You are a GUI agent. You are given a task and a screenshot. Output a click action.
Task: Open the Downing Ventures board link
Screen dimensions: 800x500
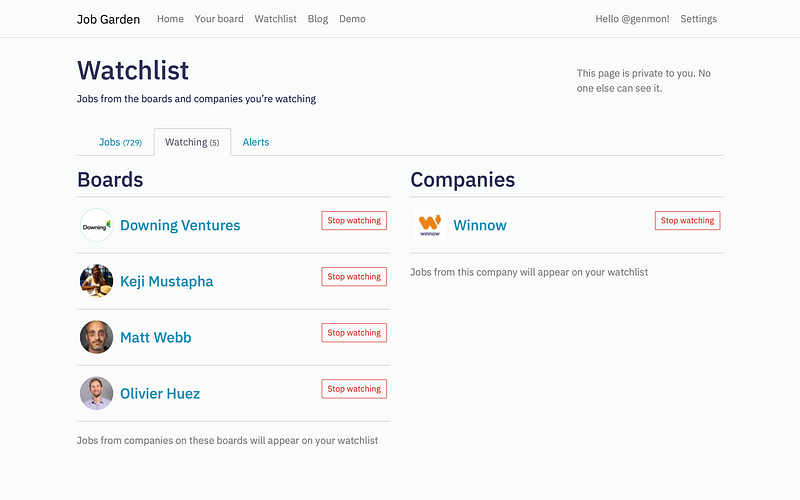tap(180, 225)
